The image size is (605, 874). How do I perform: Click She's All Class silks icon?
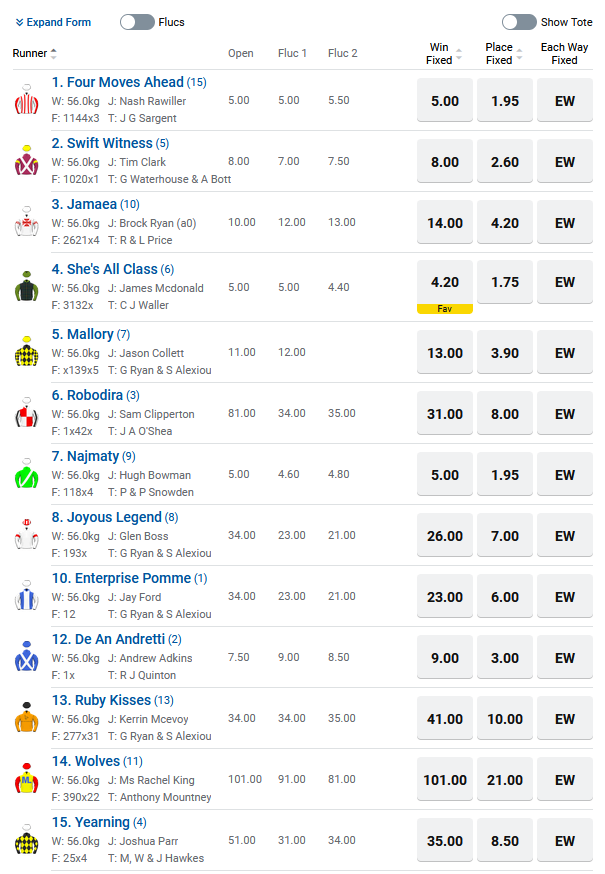26,287
